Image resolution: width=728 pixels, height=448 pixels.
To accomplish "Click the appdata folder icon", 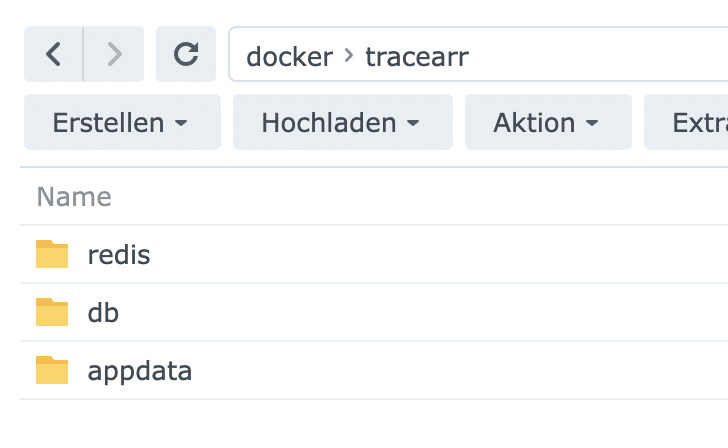I will point(52,371).
